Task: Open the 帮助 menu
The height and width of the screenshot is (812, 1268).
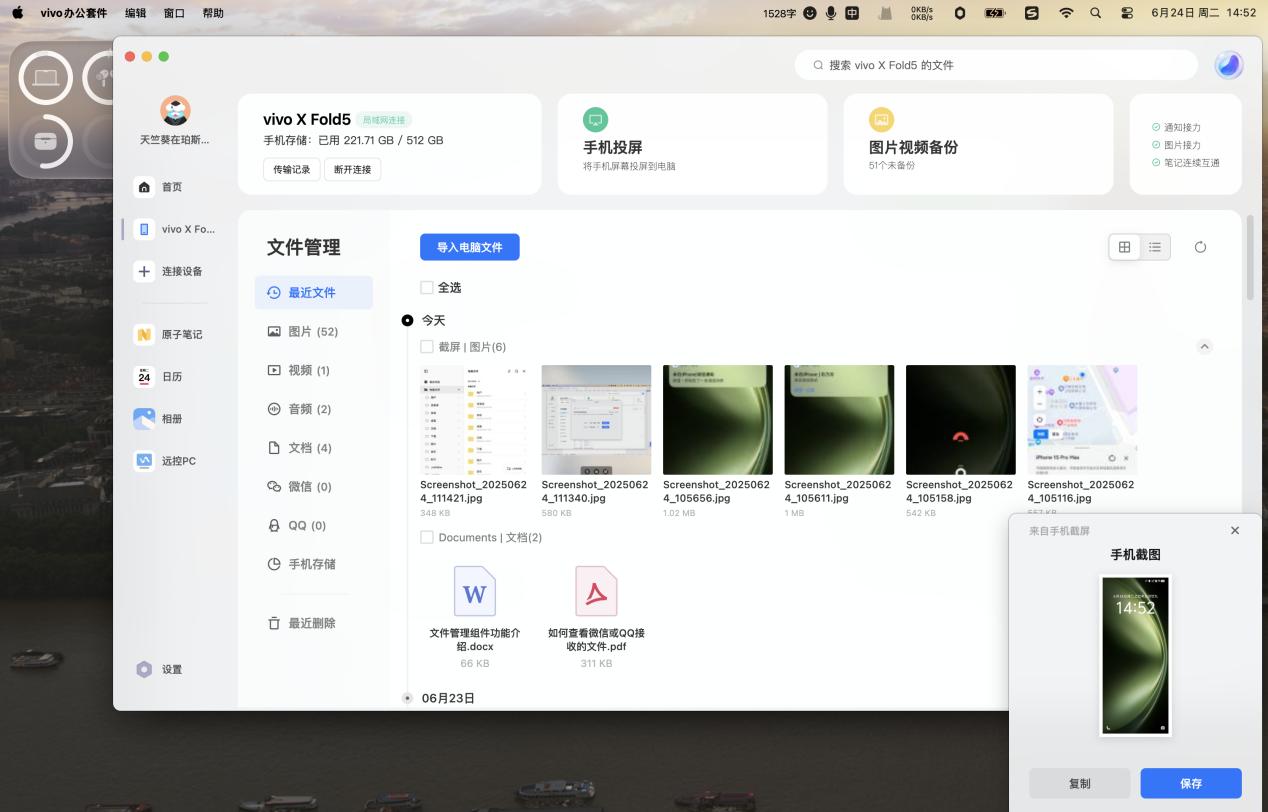Action: (213, 13)
